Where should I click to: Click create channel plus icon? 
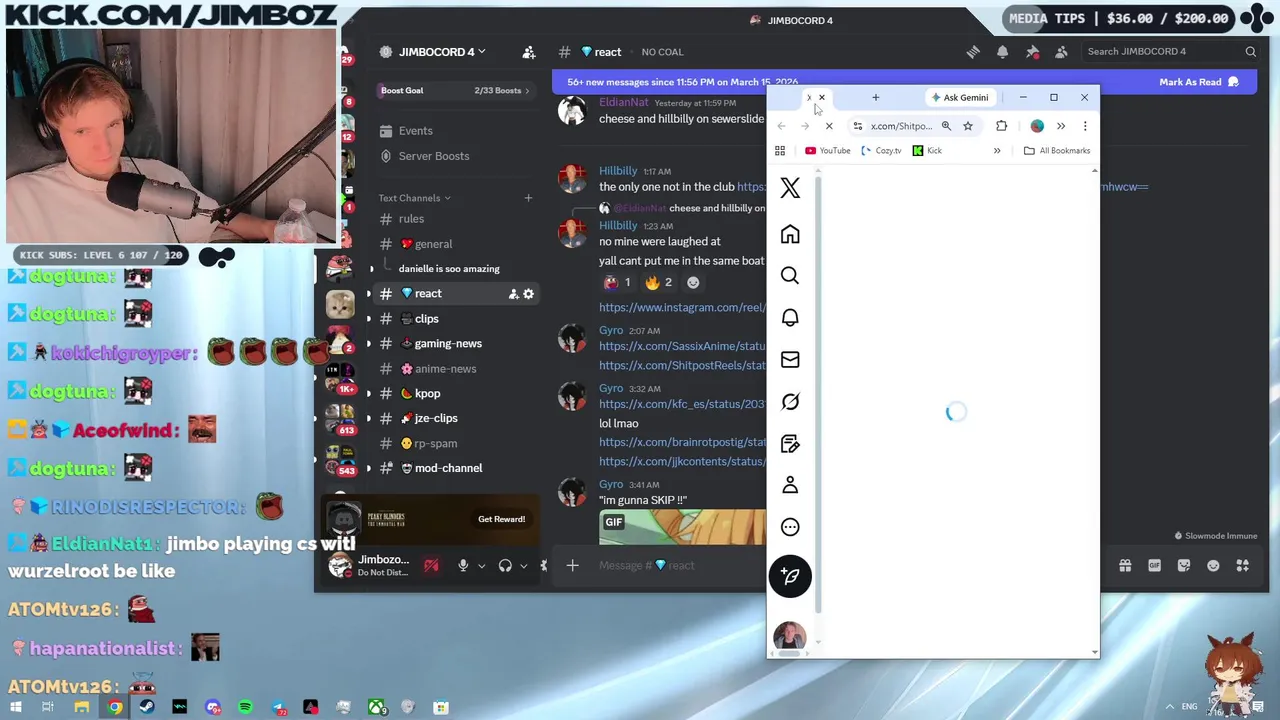pos(528,198)
